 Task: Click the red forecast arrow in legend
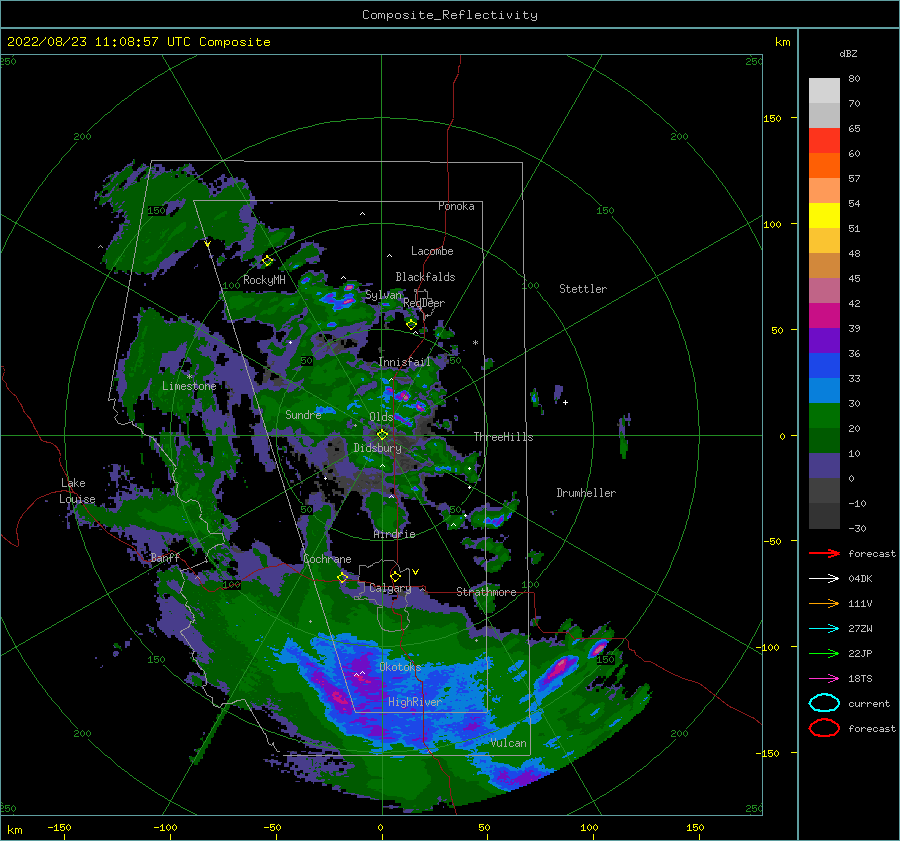[x=824, y=553]
